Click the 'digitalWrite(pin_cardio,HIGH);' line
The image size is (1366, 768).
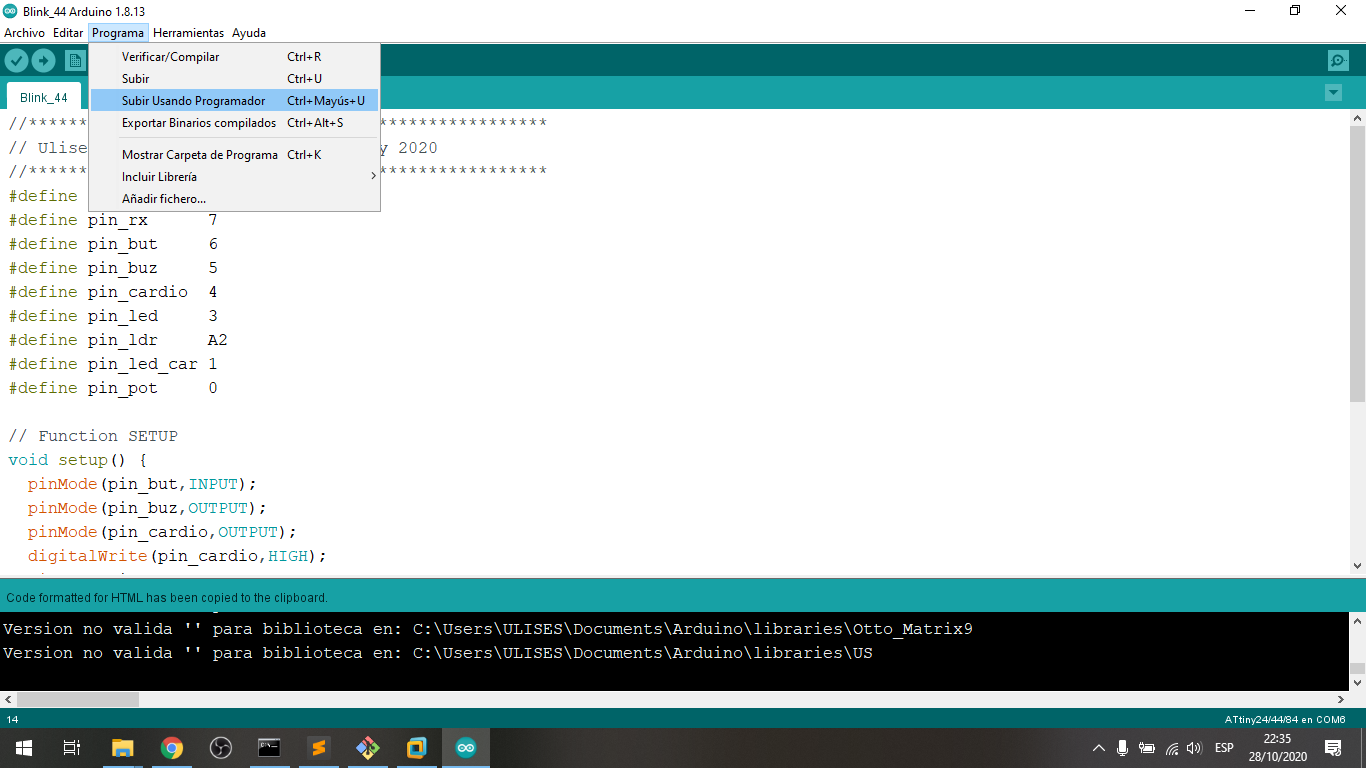point(178,556)
